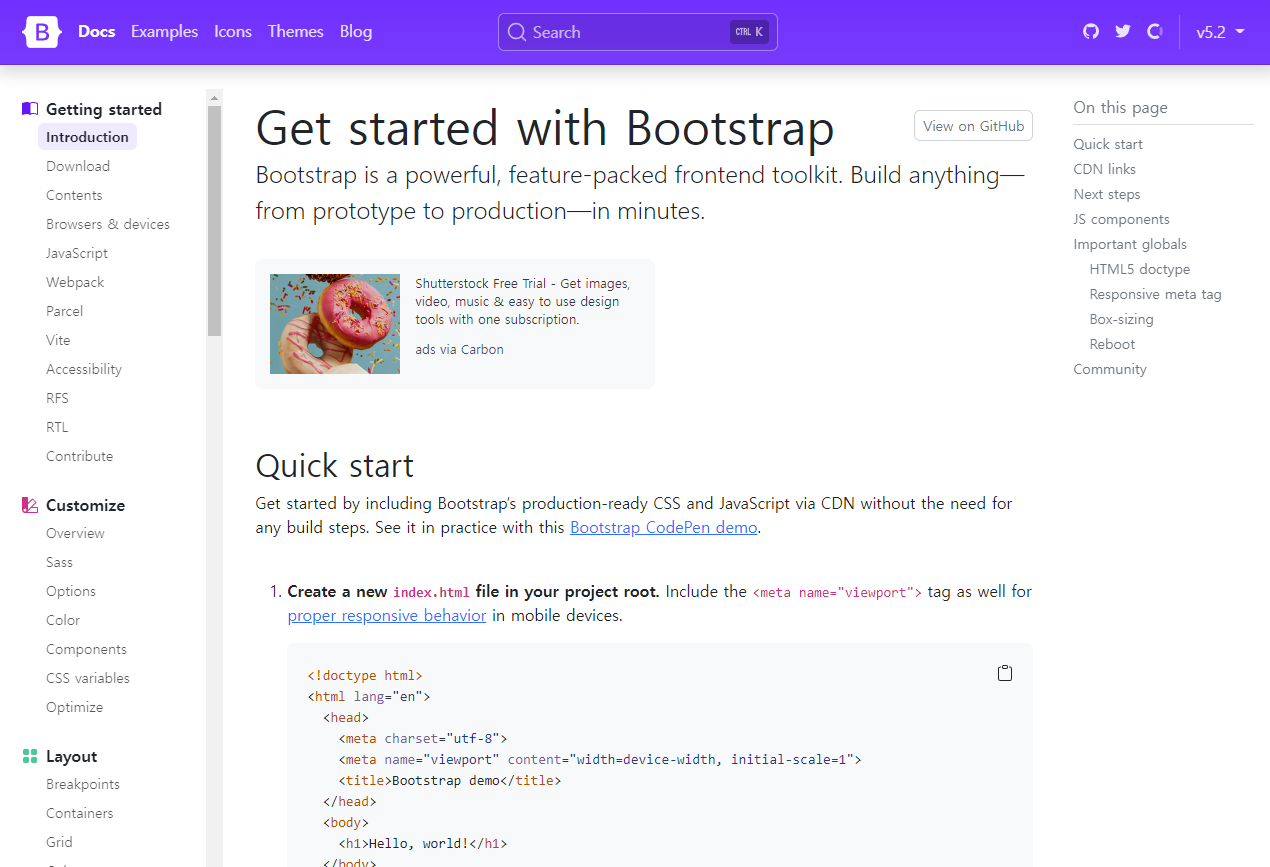
Task: Click the search magnifier icon
Action: (x=517, y=32)
